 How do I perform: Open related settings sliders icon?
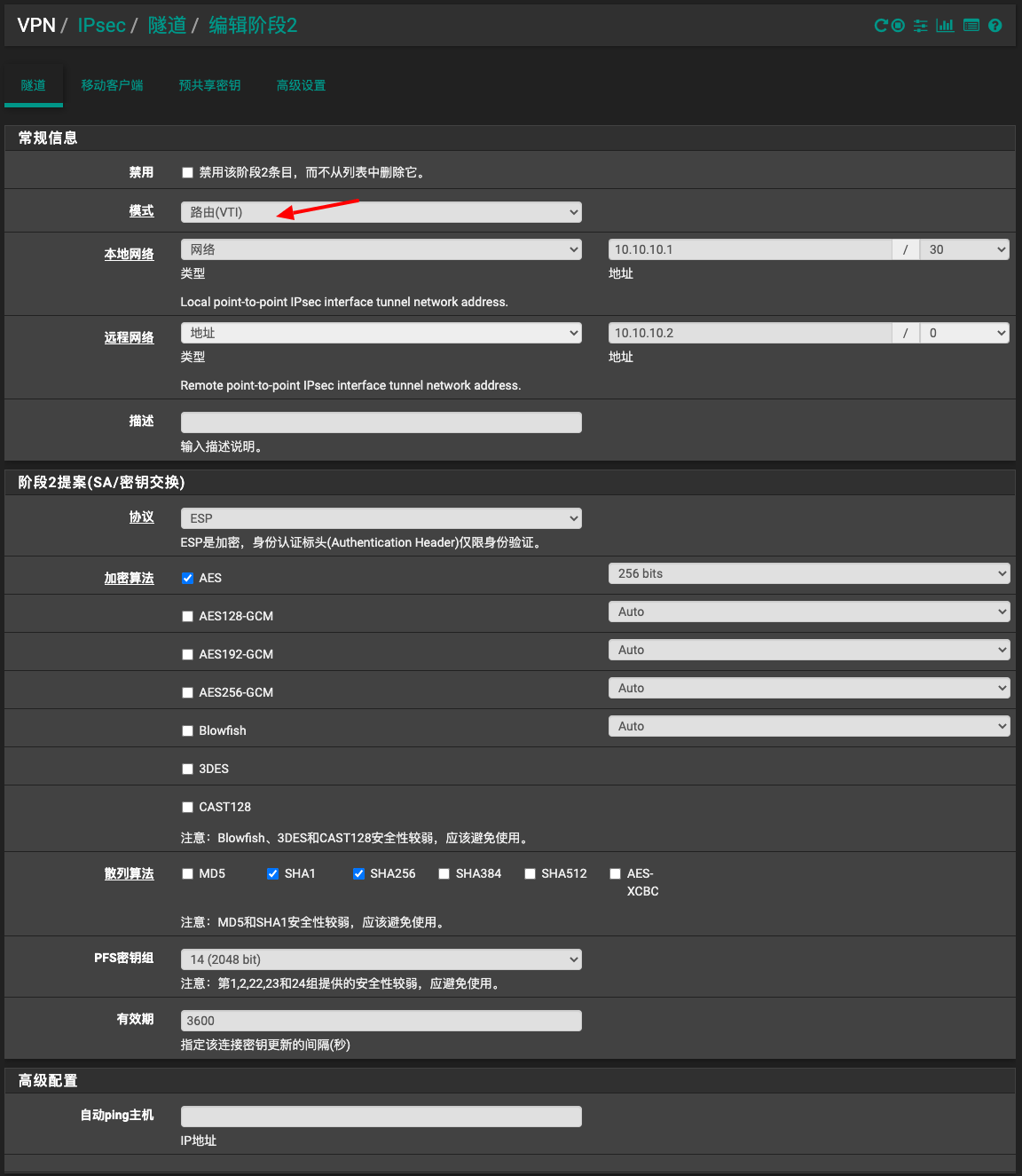click(x=921, y=26)
